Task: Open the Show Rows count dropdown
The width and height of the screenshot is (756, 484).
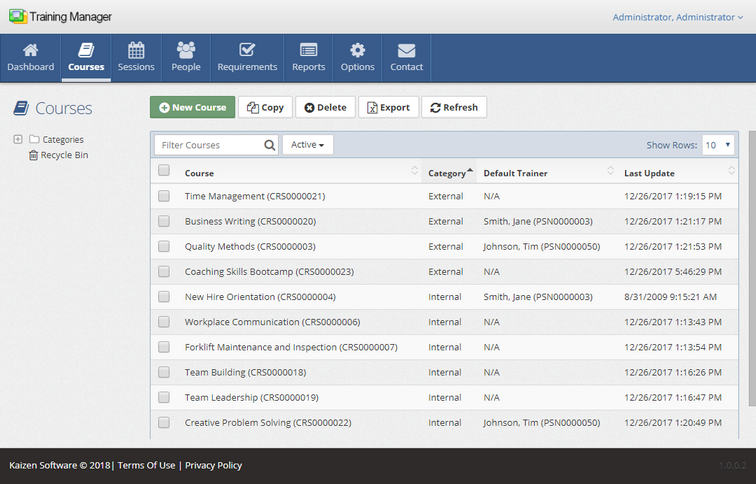Action: [718, 145]
